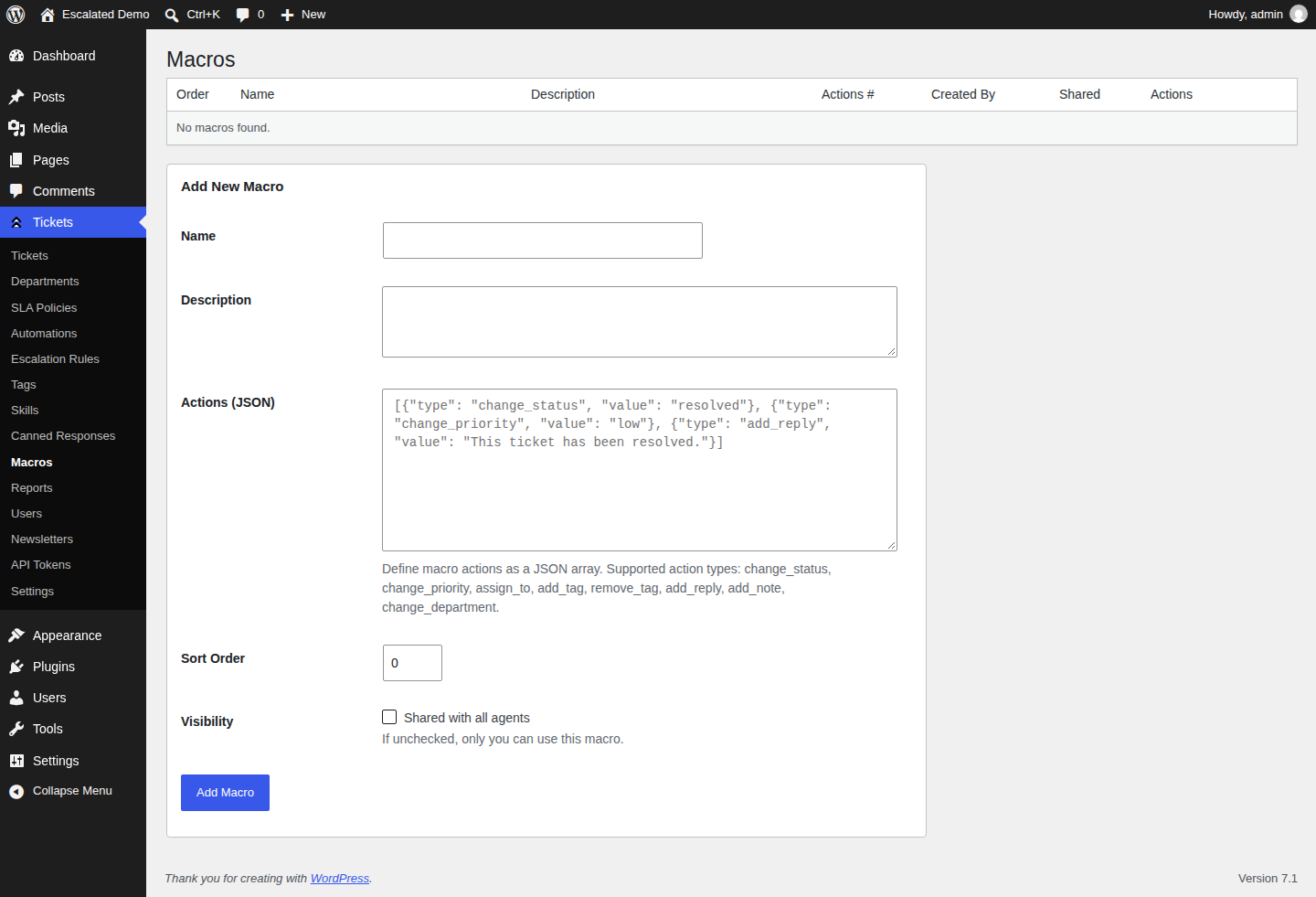The height and width of the screenshot is (897, 1316).
Task: Click the Description textarea resize handle
Action: [x=891, y=351]
